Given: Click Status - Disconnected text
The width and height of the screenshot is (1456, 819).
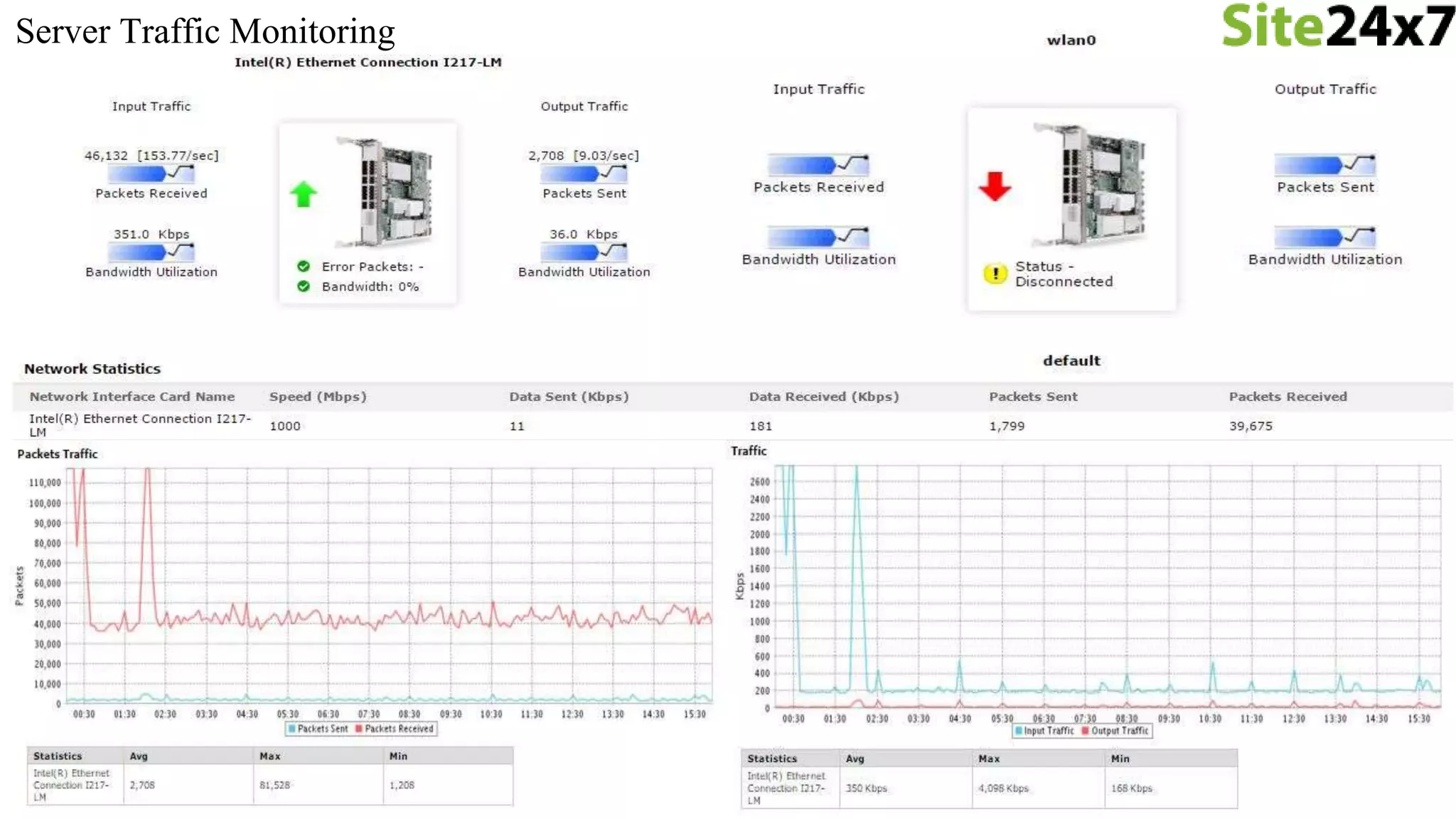Looking at the screenshot, I should [x=1064, y=274].
